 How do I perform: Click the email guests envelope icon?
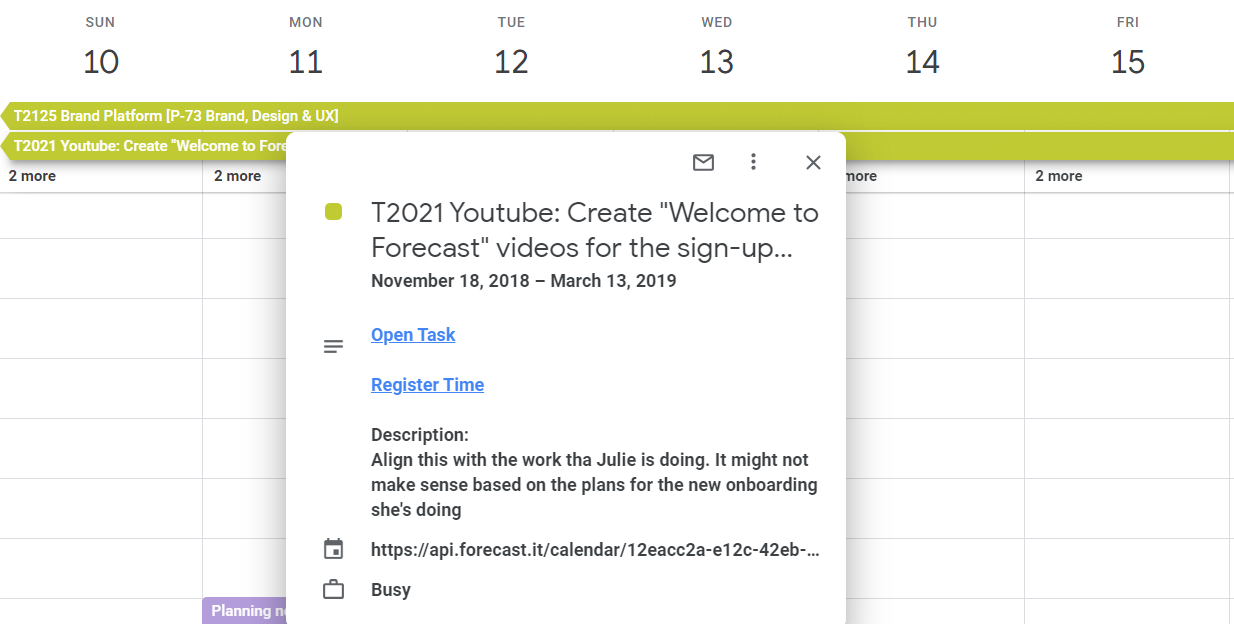(x=703, y=162)
